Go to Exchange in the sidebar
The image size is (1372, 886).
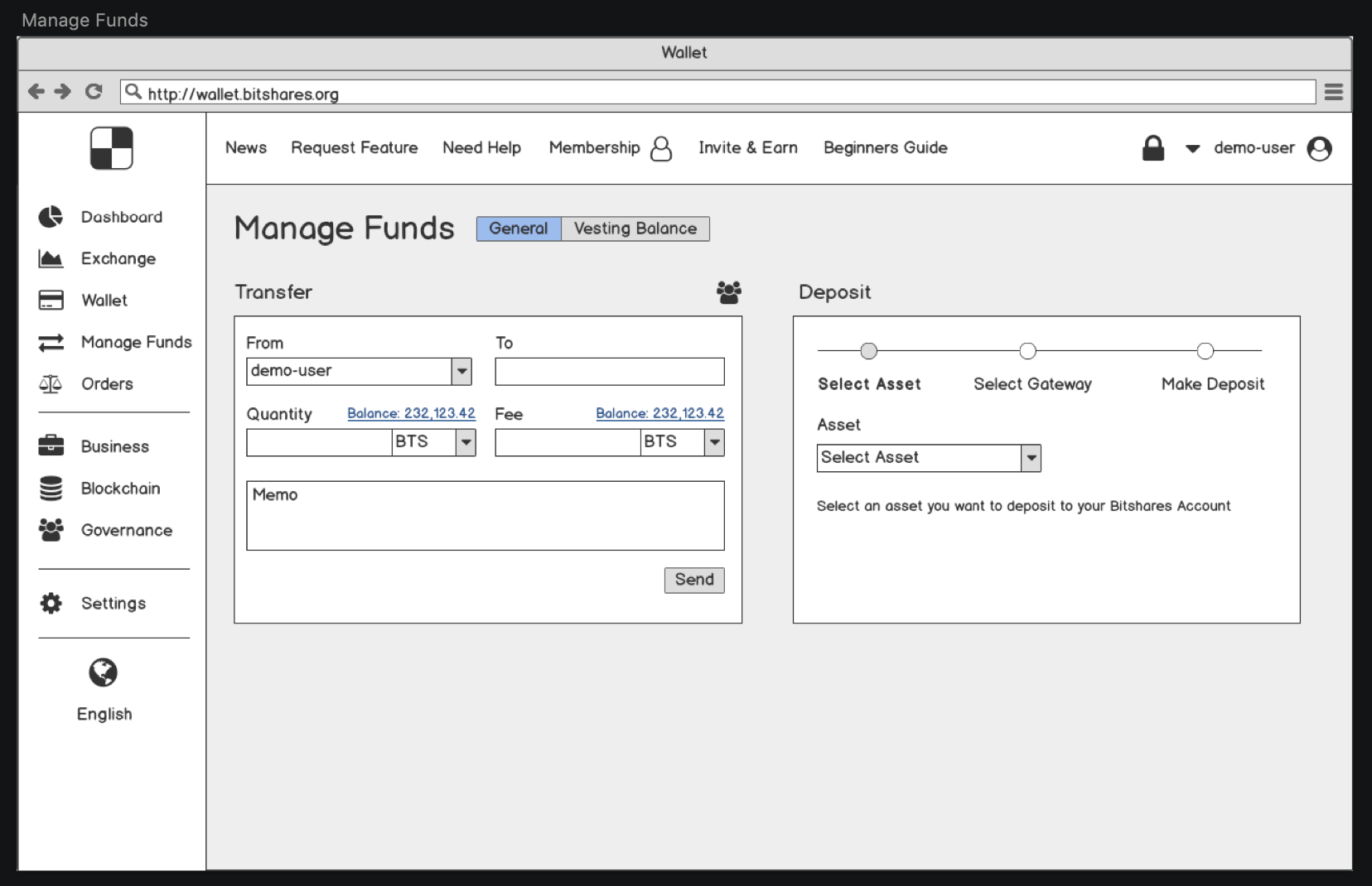(118, 258)
